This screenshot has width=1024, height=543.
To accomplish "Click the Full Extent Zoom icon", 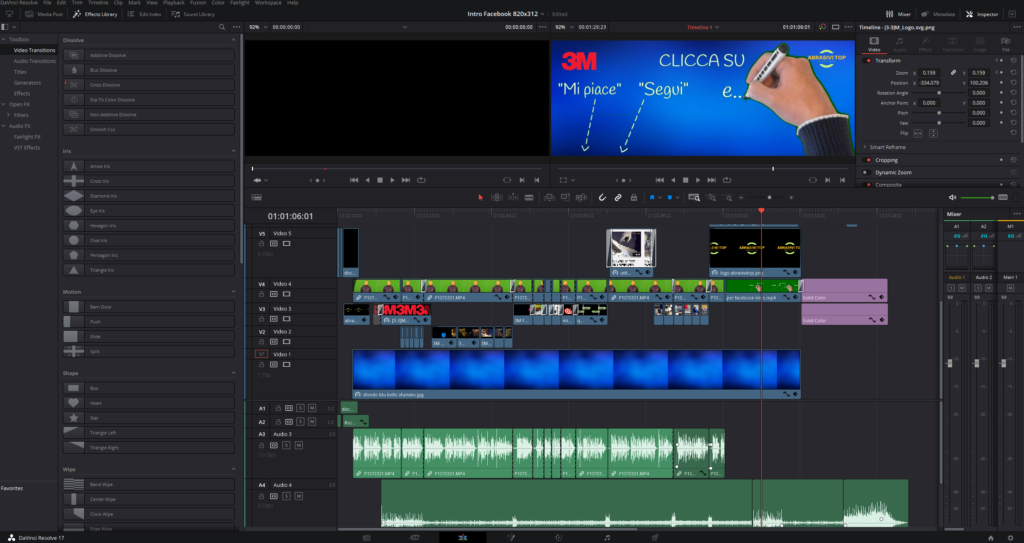I will pos(694,197).
